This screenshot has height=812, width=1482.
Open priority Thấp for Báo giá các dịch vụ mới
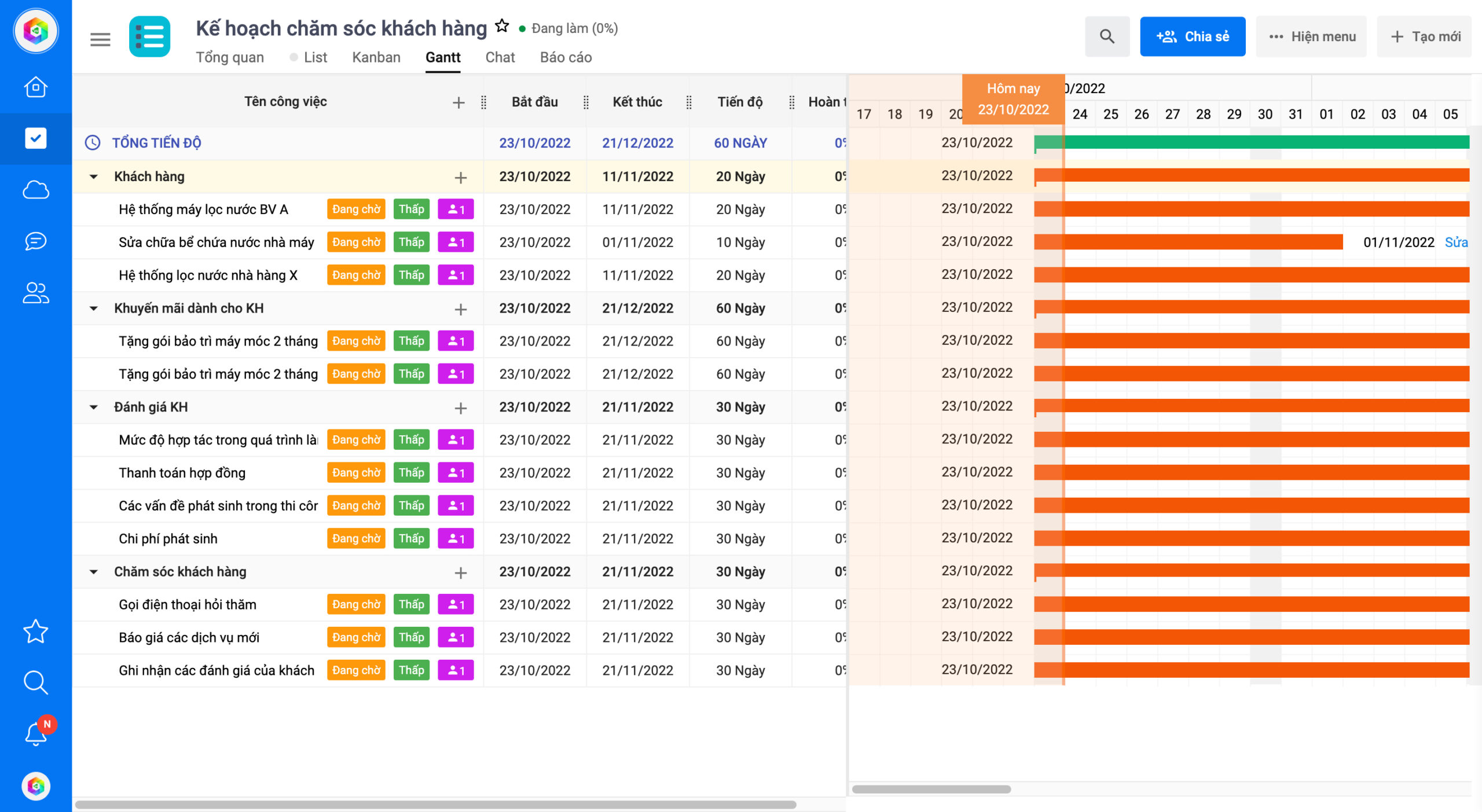412,638
